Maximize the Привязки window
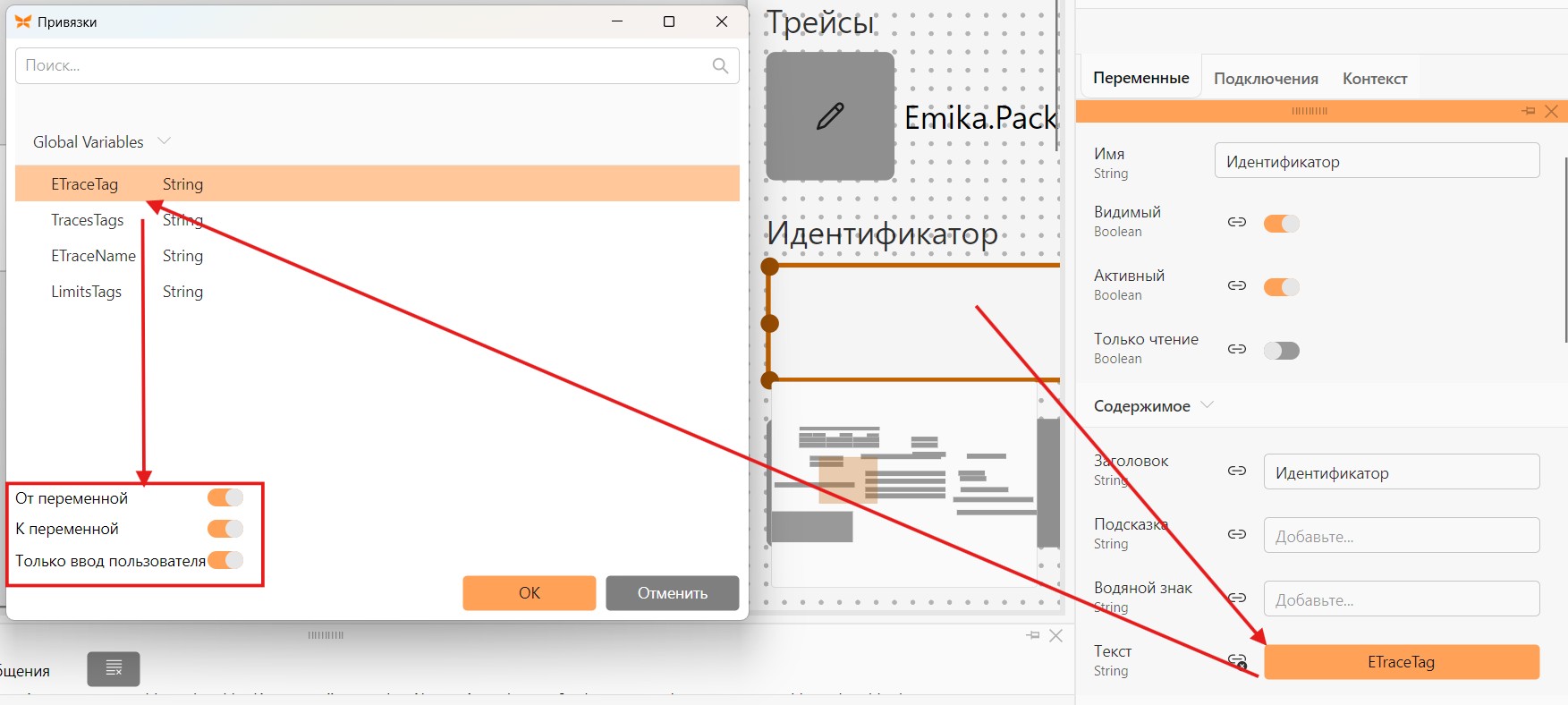This screenshot has width=1568, height=705. coord(669,21)
